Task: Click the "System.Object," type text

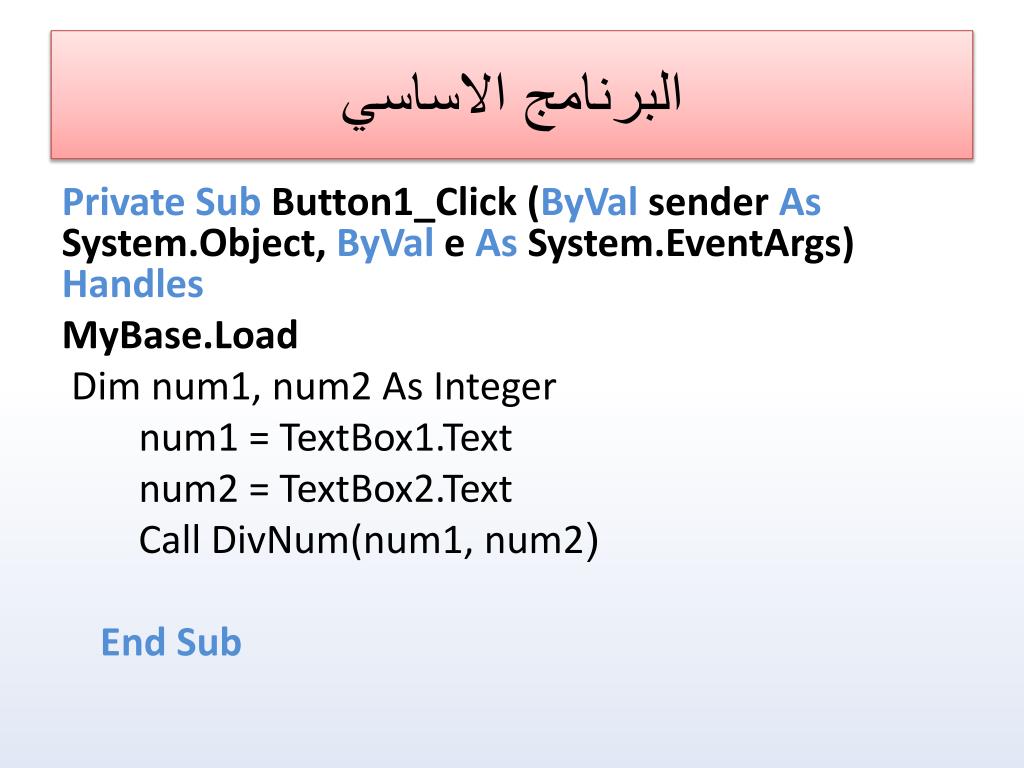Action: (x=194, y=244)
